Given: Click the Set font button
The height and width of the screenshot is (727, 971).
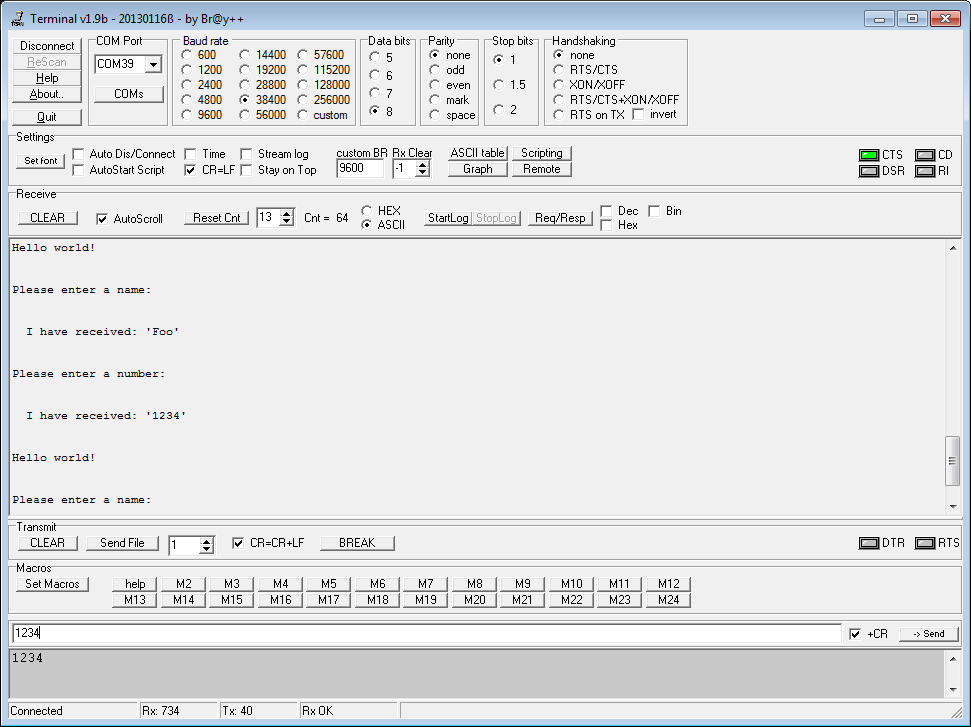Looking at the screenshot, I should [x=40, y=161].
